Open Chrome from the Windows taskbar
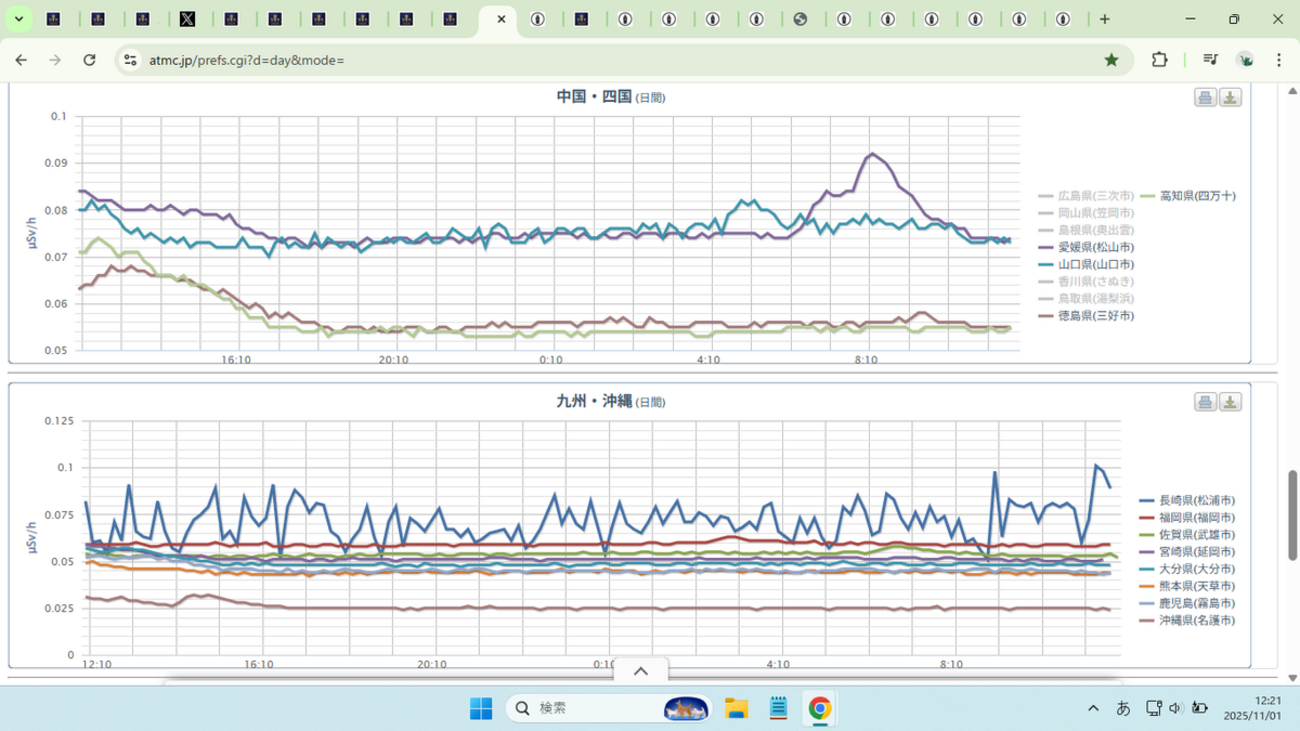The image size is (1300, 731). coord(820,709)
